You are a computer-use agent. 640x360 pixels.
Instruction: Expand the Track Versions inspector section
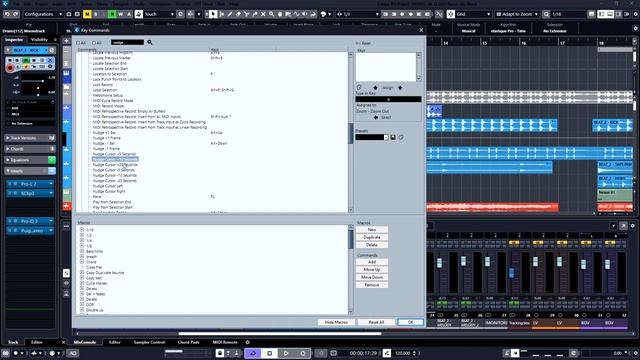30,138
